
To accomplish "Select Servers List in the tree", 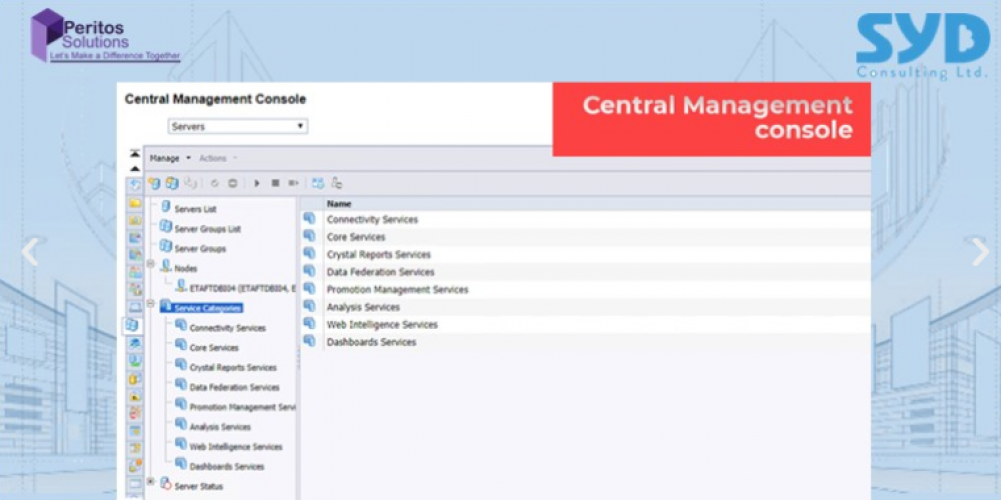I will (195, 209).
